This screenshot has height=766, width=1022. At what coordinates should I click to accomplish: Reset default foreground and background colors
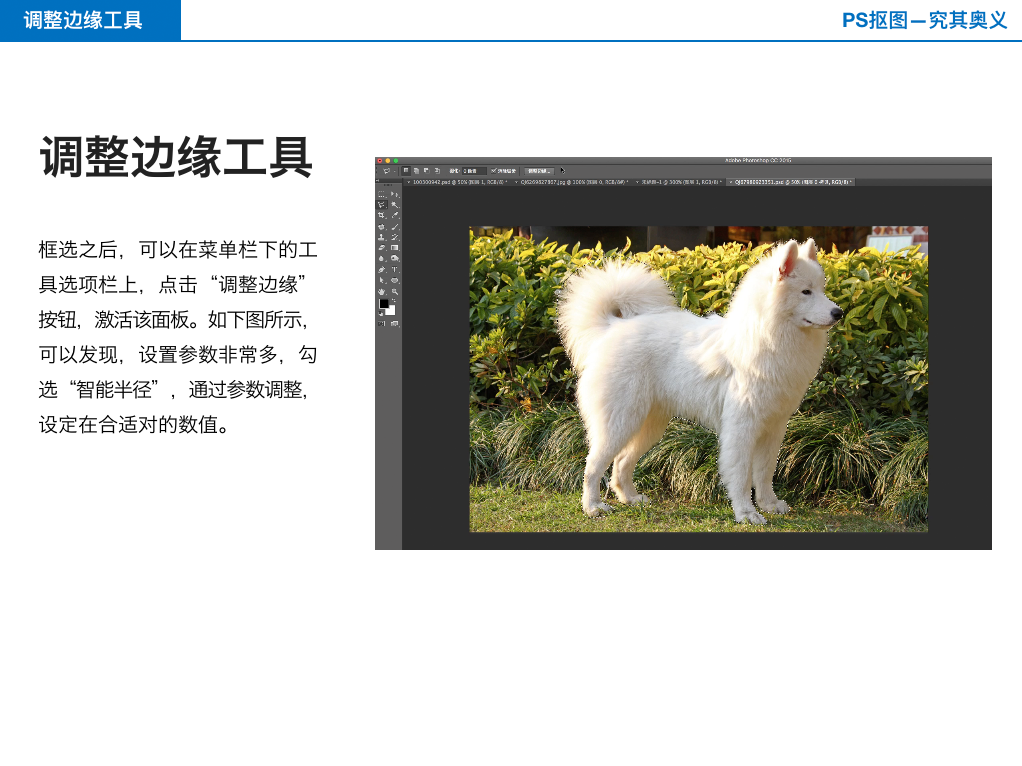click(381, 314)
